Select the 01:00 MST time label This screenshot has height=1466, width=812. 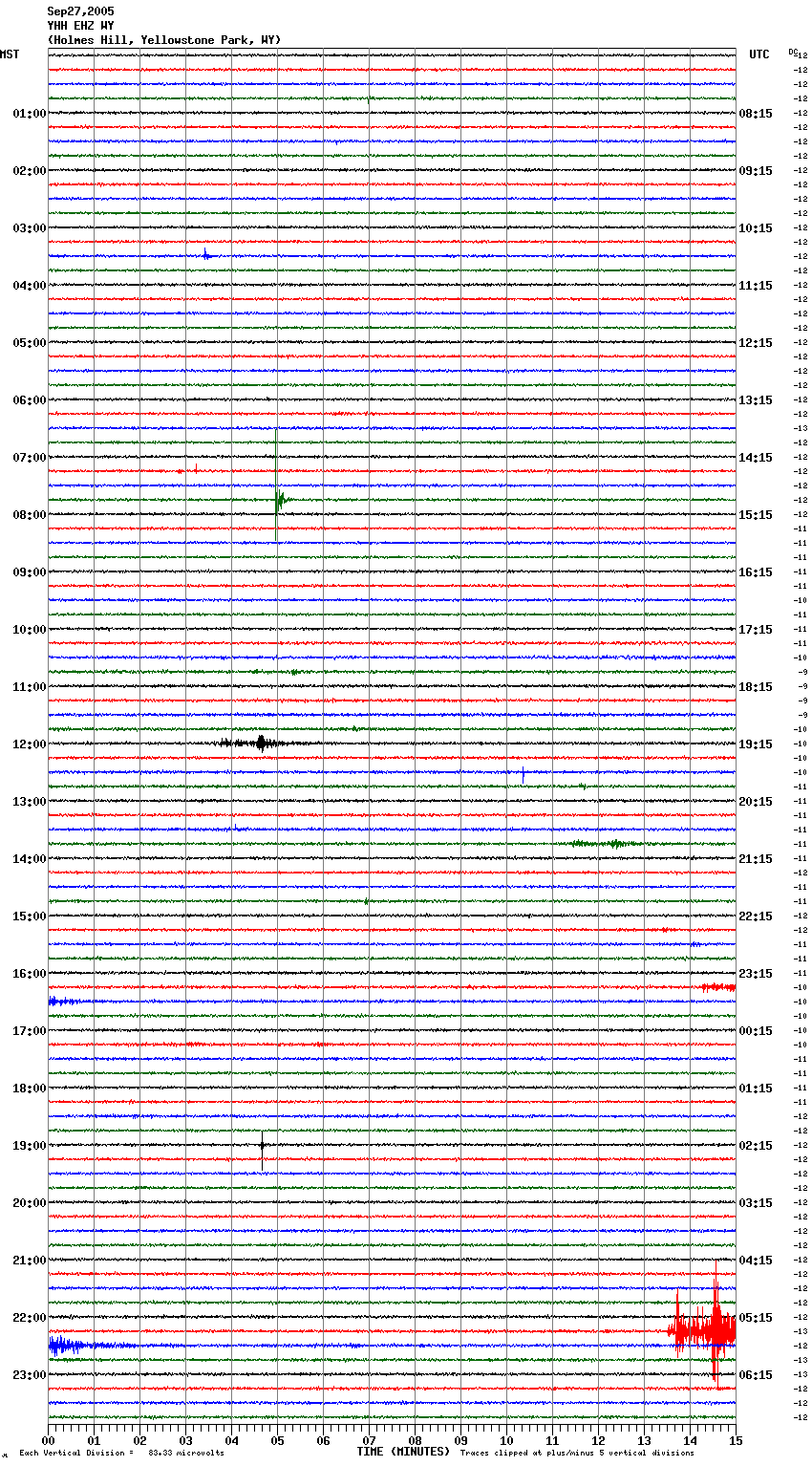click(x=30, y=114)
